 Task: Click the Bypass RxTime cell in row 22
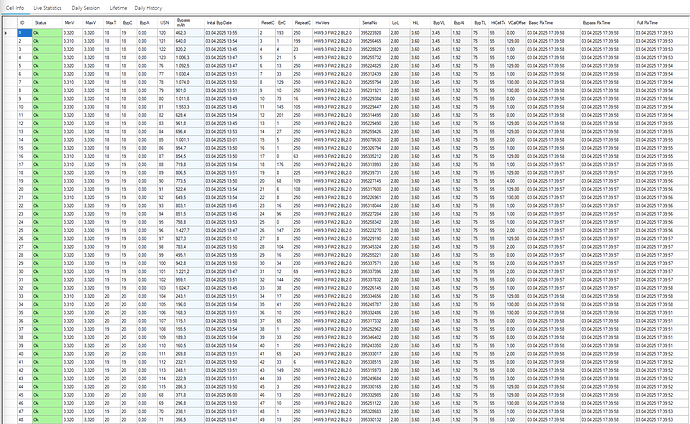coord(607,206)
